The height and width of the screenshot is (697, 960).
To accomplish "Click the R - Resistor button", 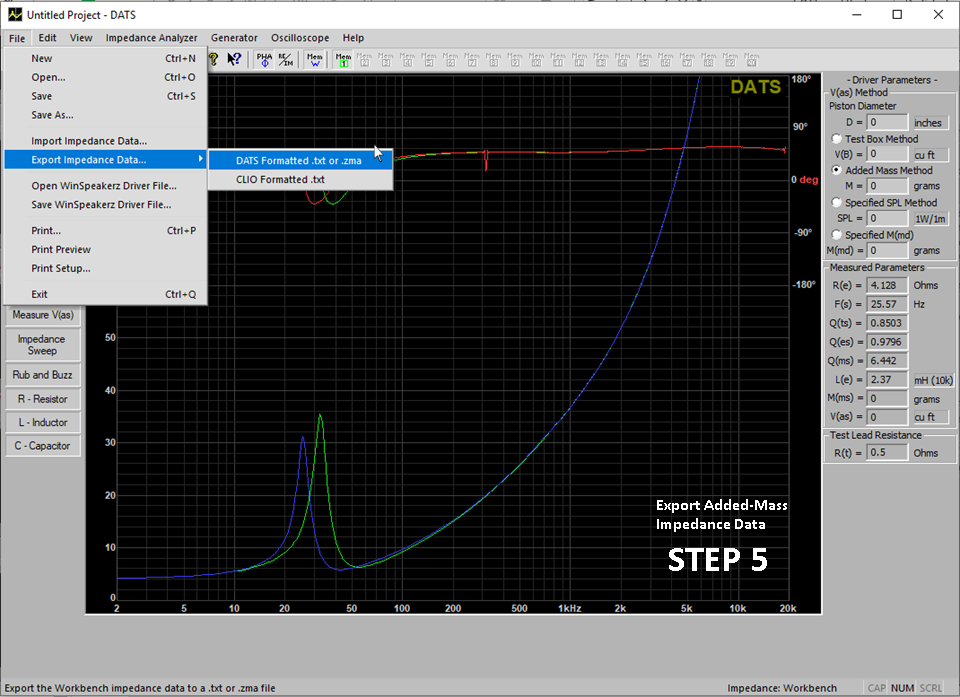I will pyautogui.click(x=43, y=399).
